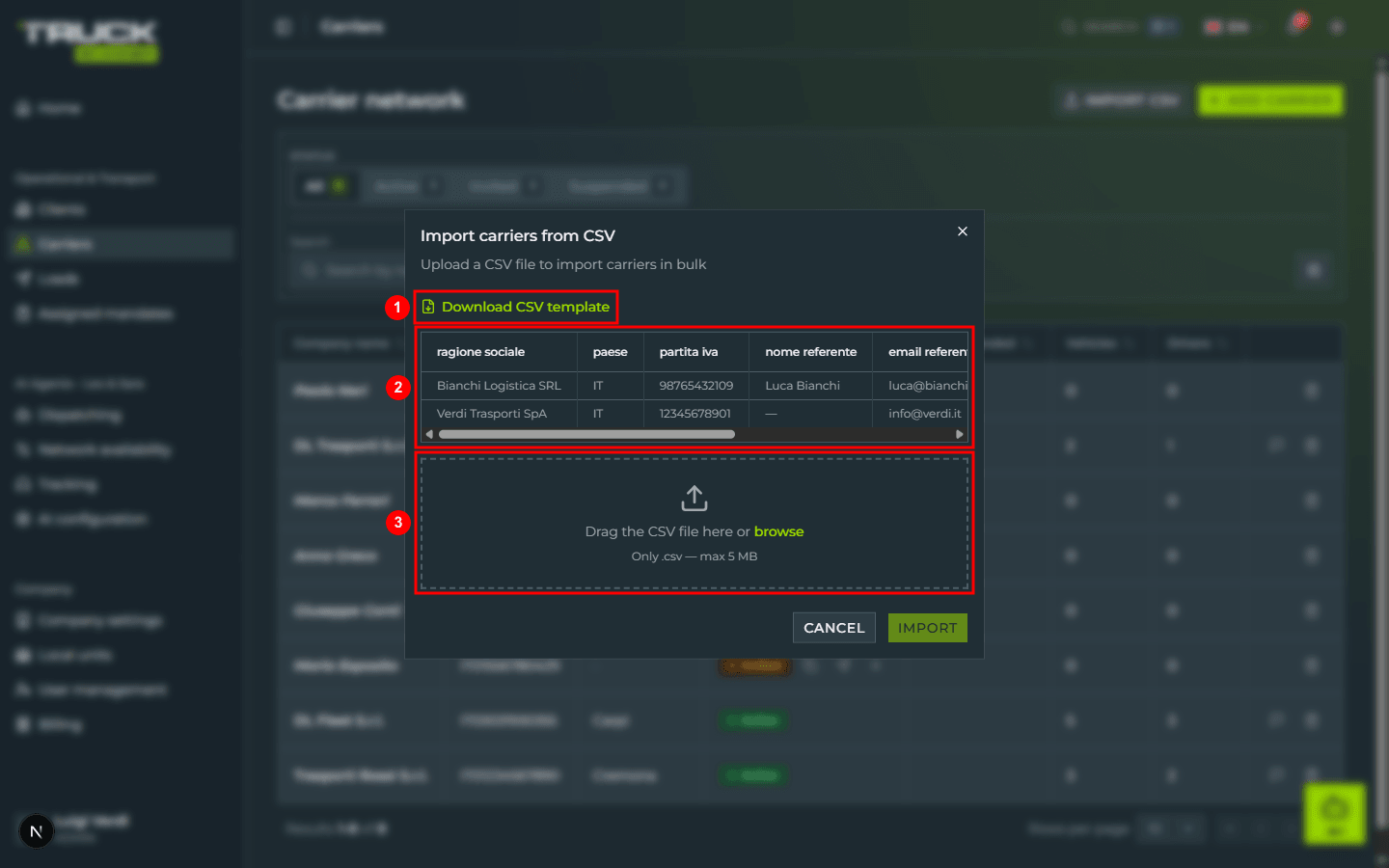The width and height of the screenshot is (1389, 868).
Task: Click the CANCEL button
Action: tap(834, 628)
